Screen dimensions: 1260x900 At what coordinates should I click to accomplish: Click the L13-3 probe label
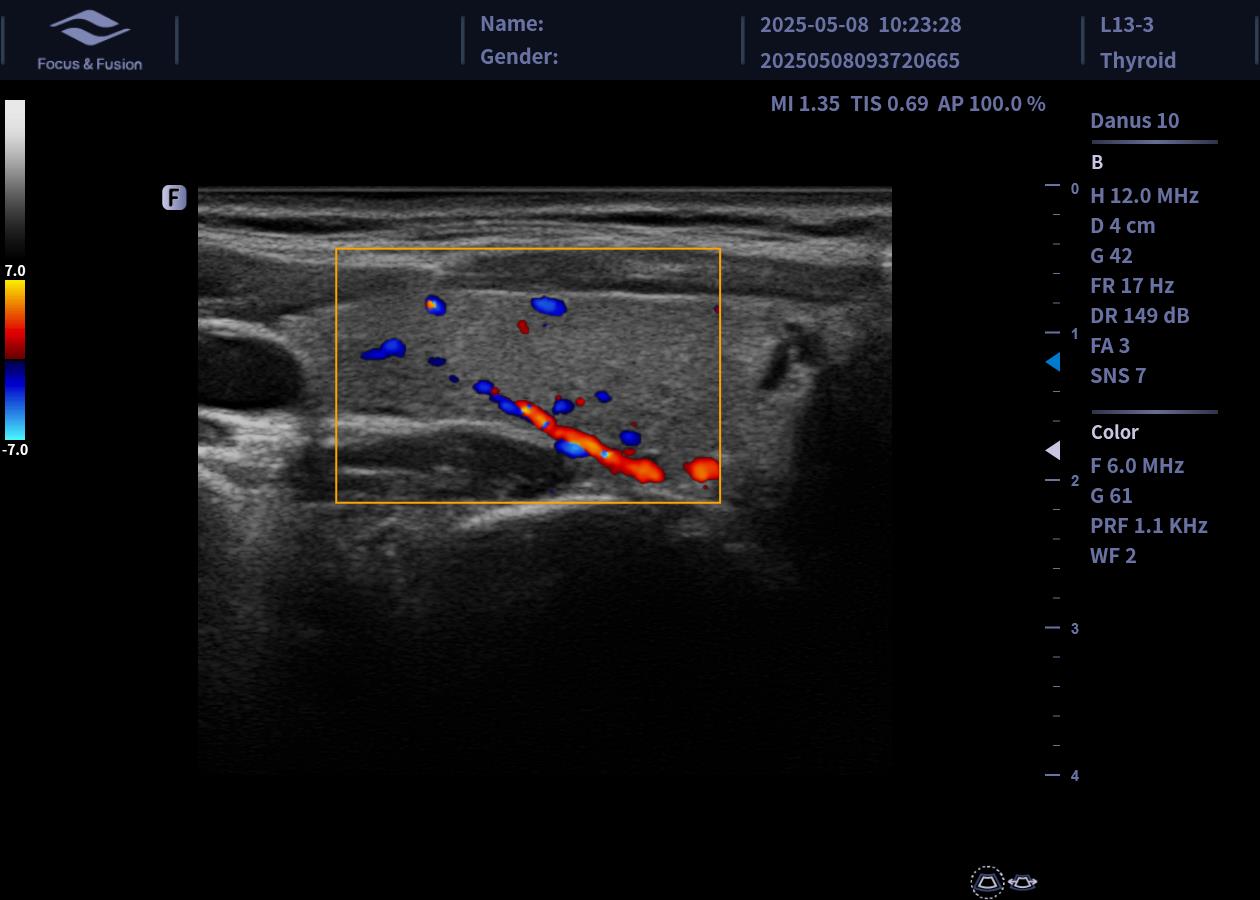click(x=1127, y=24)
